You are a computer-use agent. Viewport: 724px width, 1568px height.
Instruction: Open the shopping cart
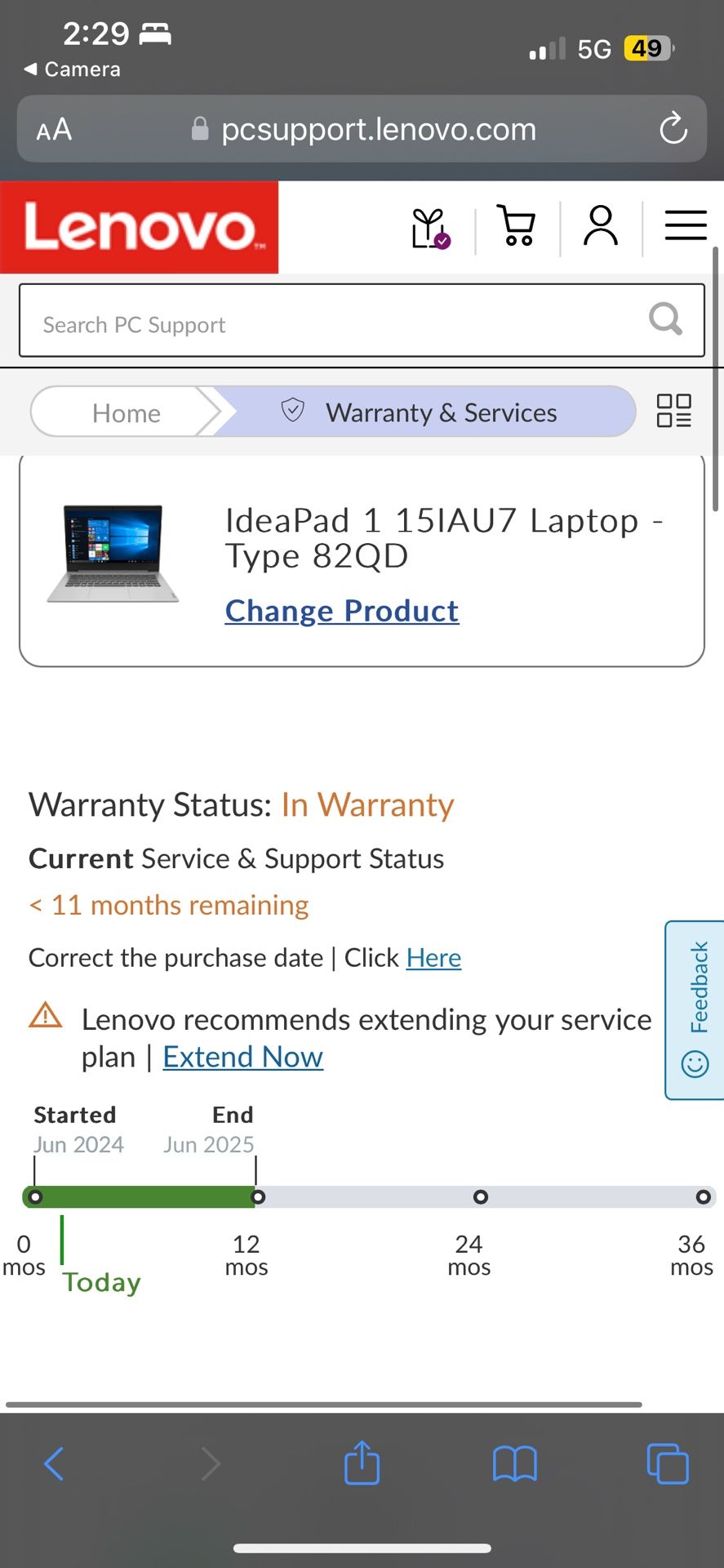point(517,225)
